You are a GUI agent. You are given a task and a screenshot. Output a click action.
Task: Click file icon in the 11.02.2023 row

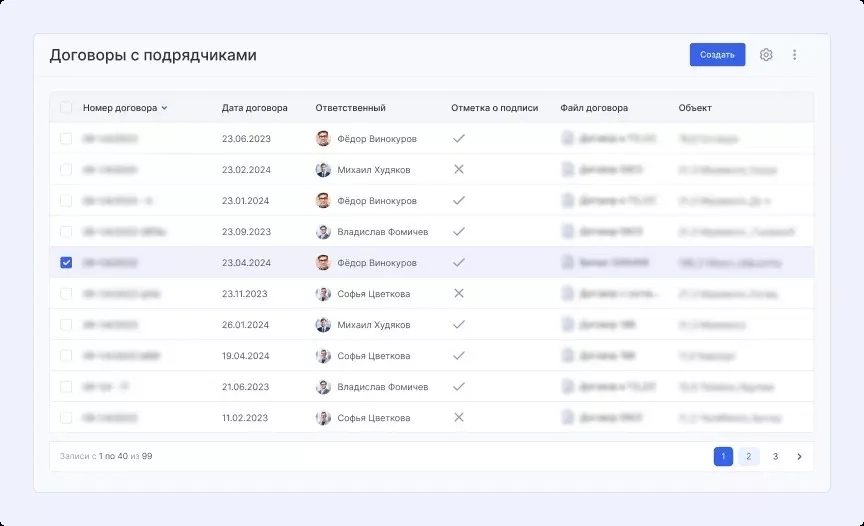567,418
